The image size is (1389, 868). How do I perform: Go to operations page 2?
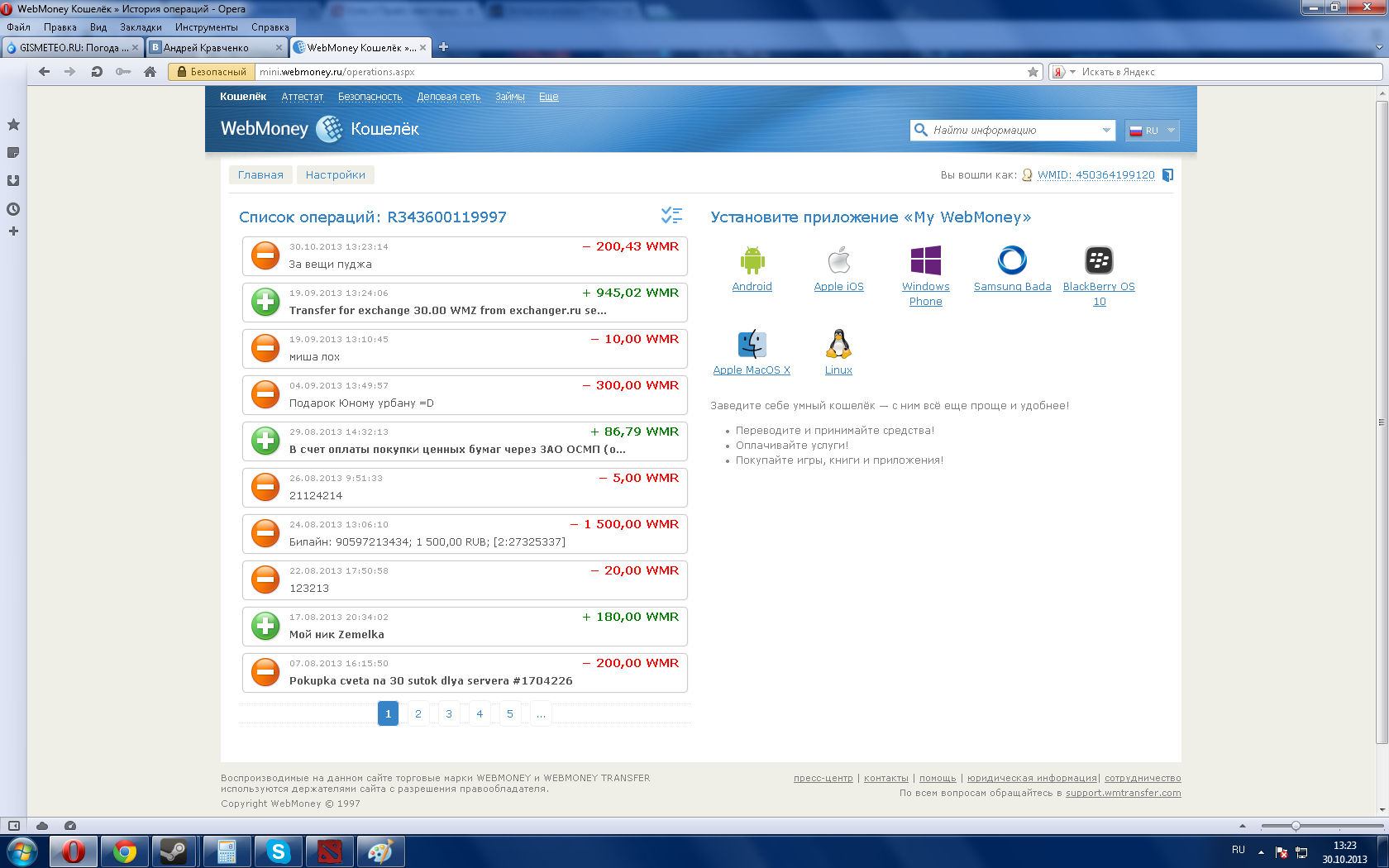coord(418,713)
